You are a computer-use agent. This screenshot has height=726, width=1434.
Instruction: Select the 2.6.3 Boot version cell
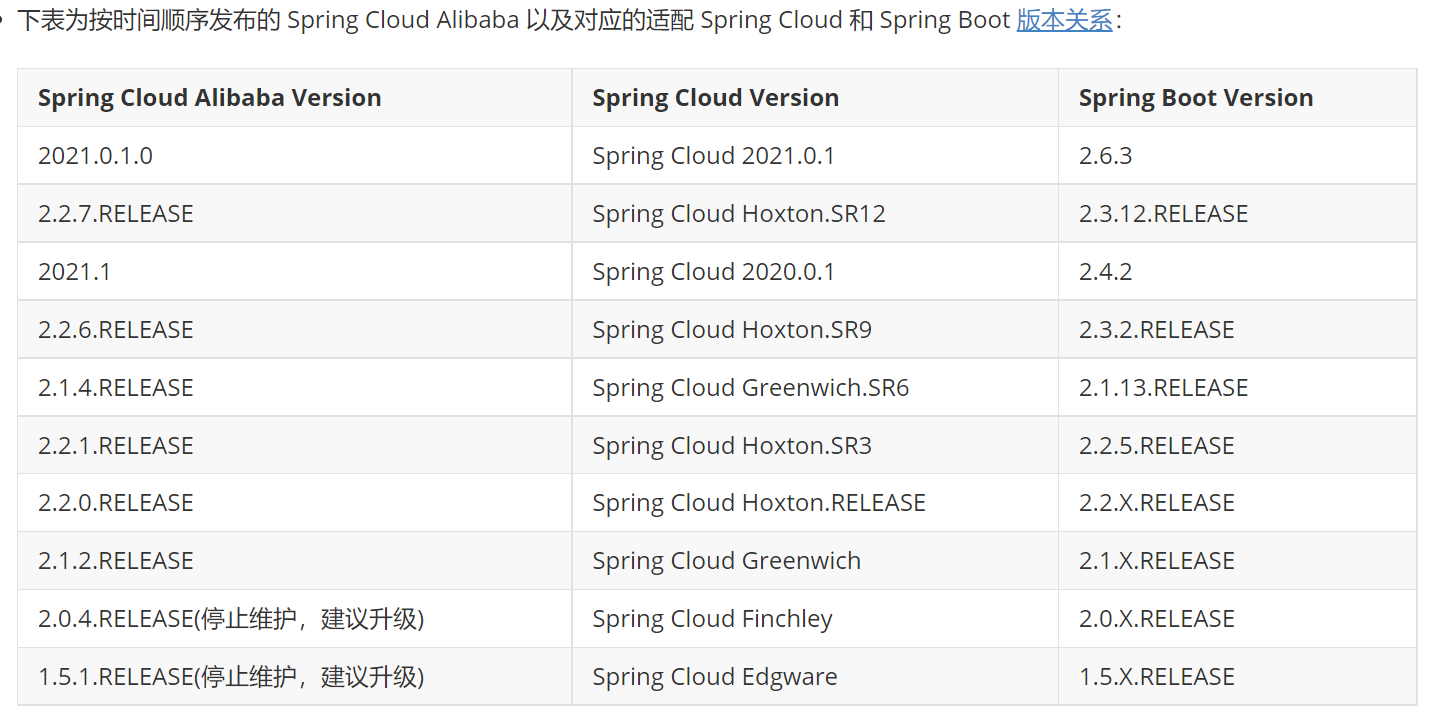[x=1237, y=156]
